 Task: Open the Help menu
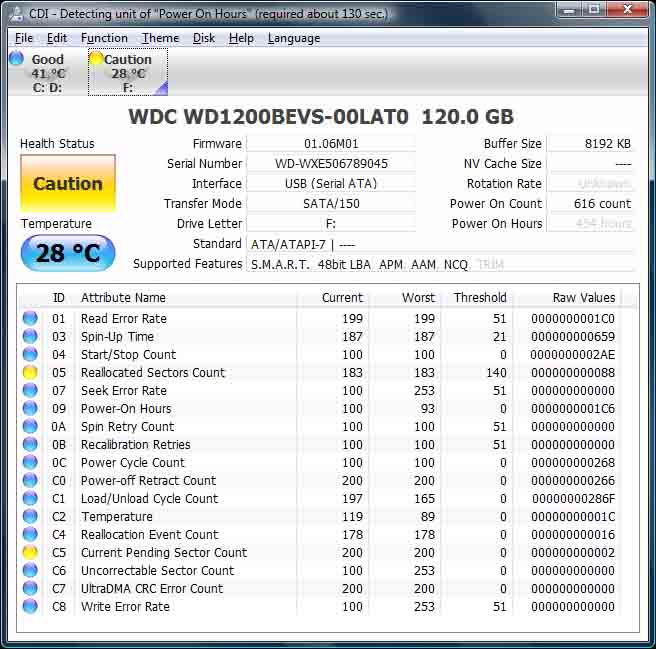pos(241,38)
